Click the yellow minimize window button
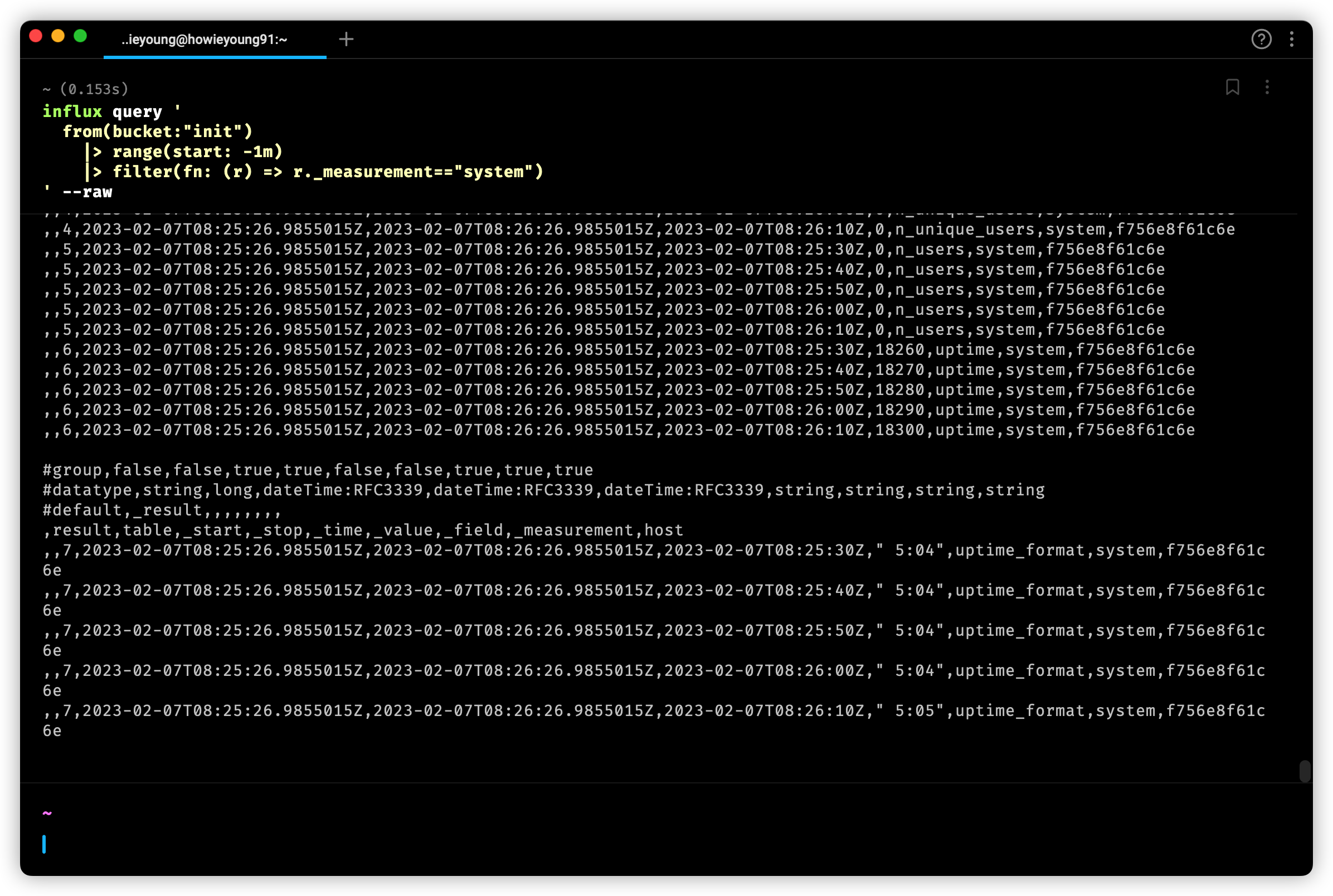The image size is (1333, 896). (58, 36)
